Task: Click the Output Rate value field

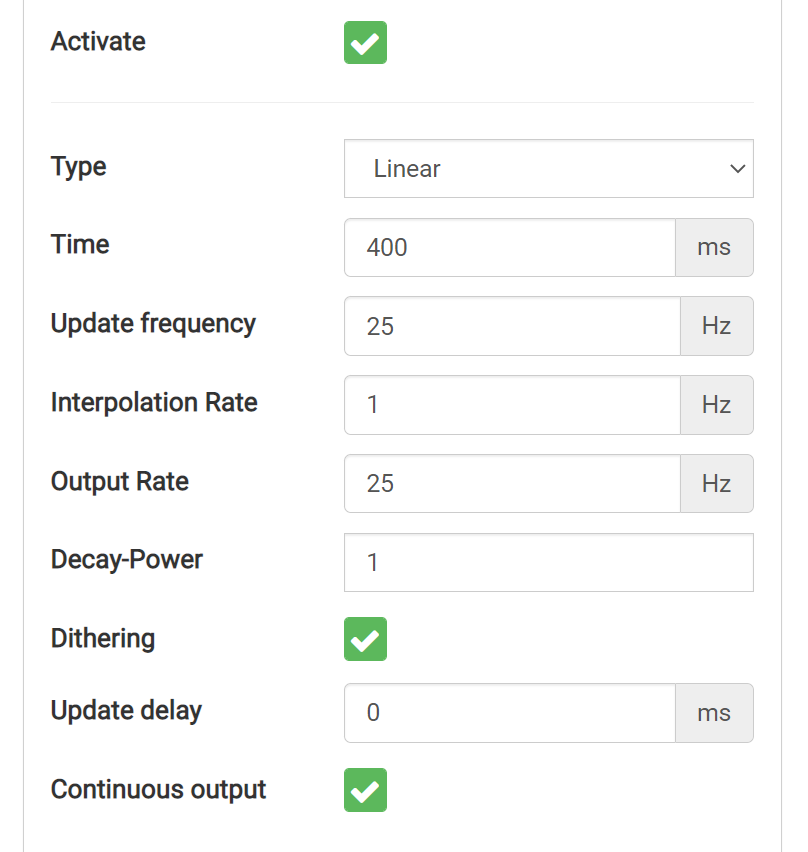Action: point(512,484)
